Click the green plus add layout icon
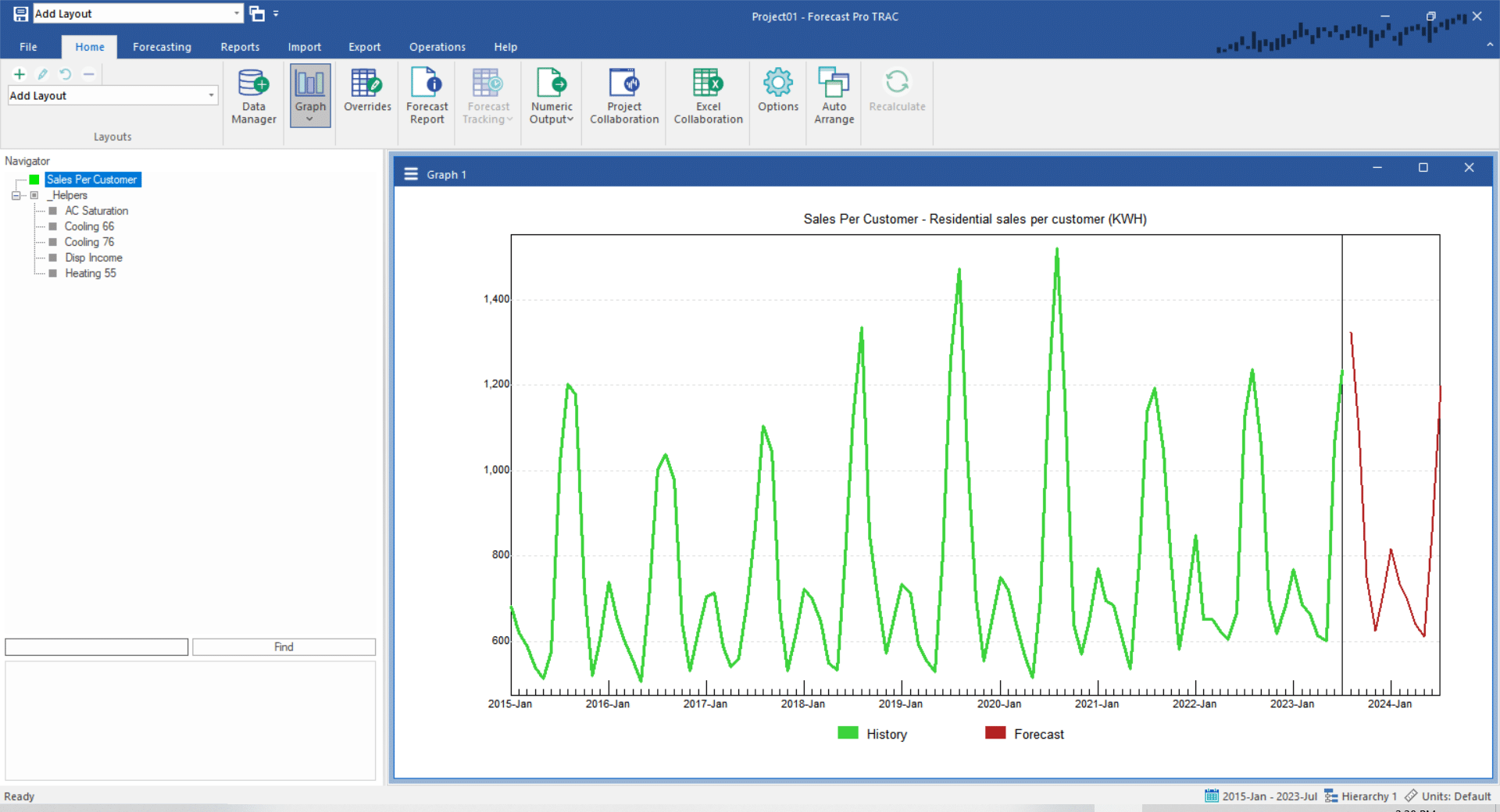 click(x=20, y=74)
